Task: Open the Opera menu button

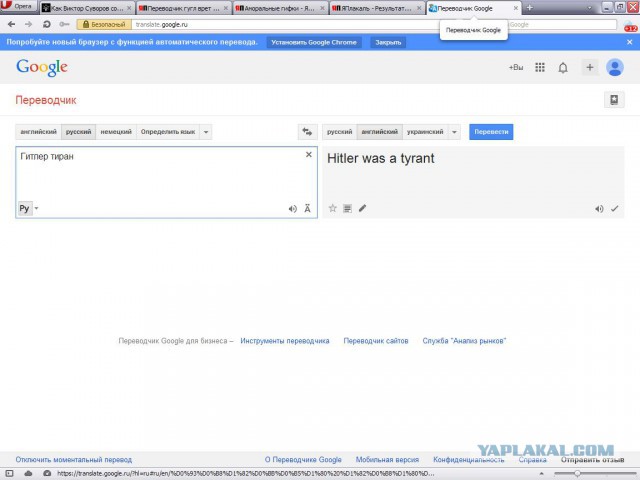Action: [18, 6]
